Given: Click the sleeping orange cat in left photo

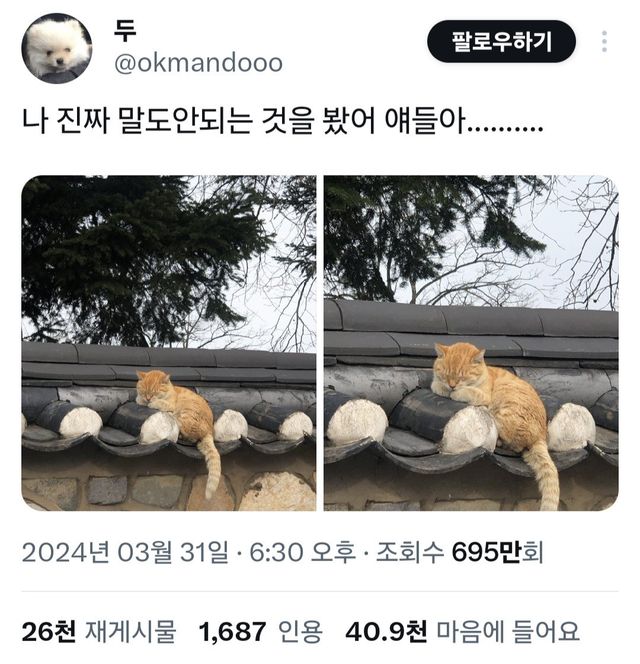Looking at the screenshot, I should 178,417.
